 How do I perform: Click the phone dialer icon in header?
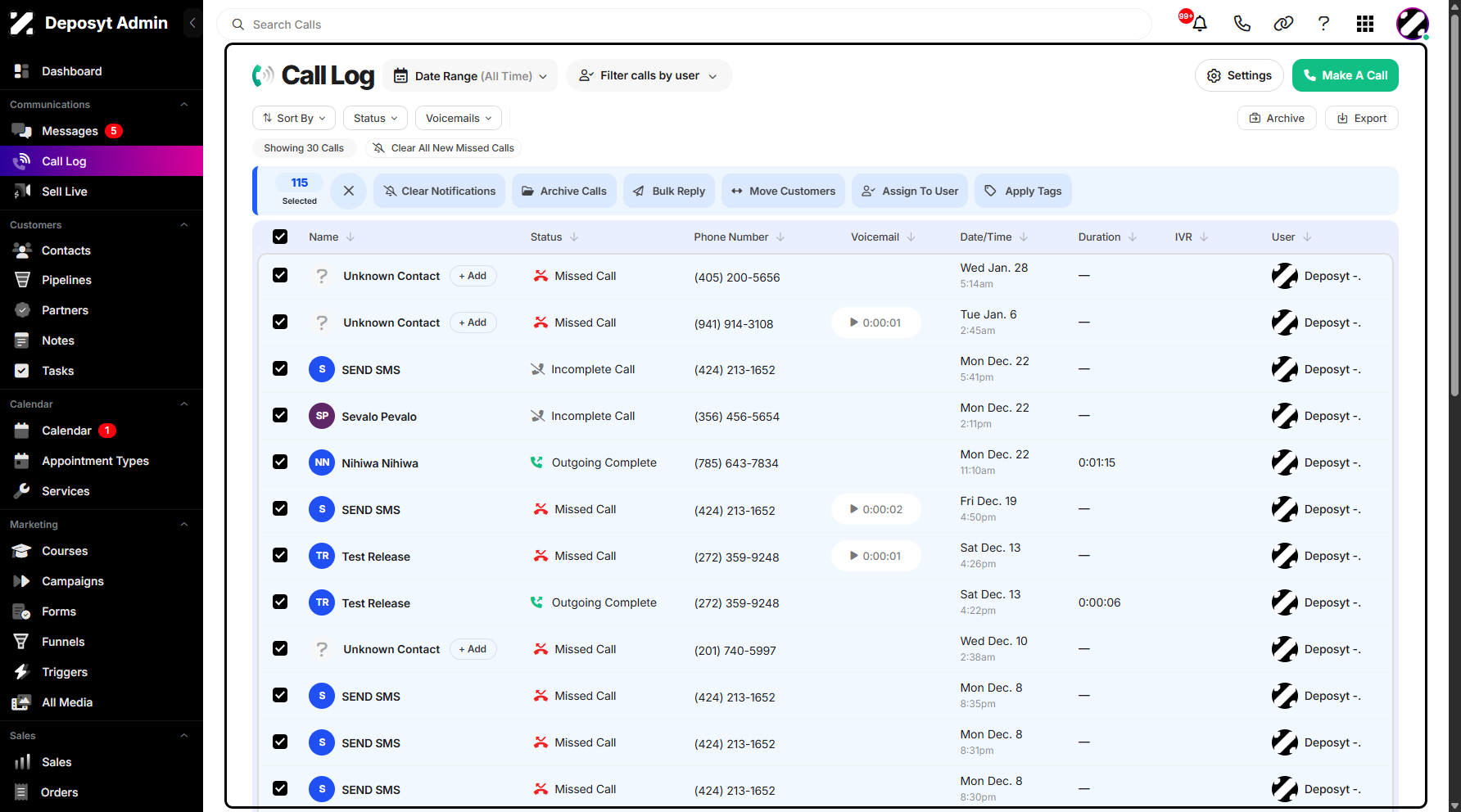coord(1242,24)
